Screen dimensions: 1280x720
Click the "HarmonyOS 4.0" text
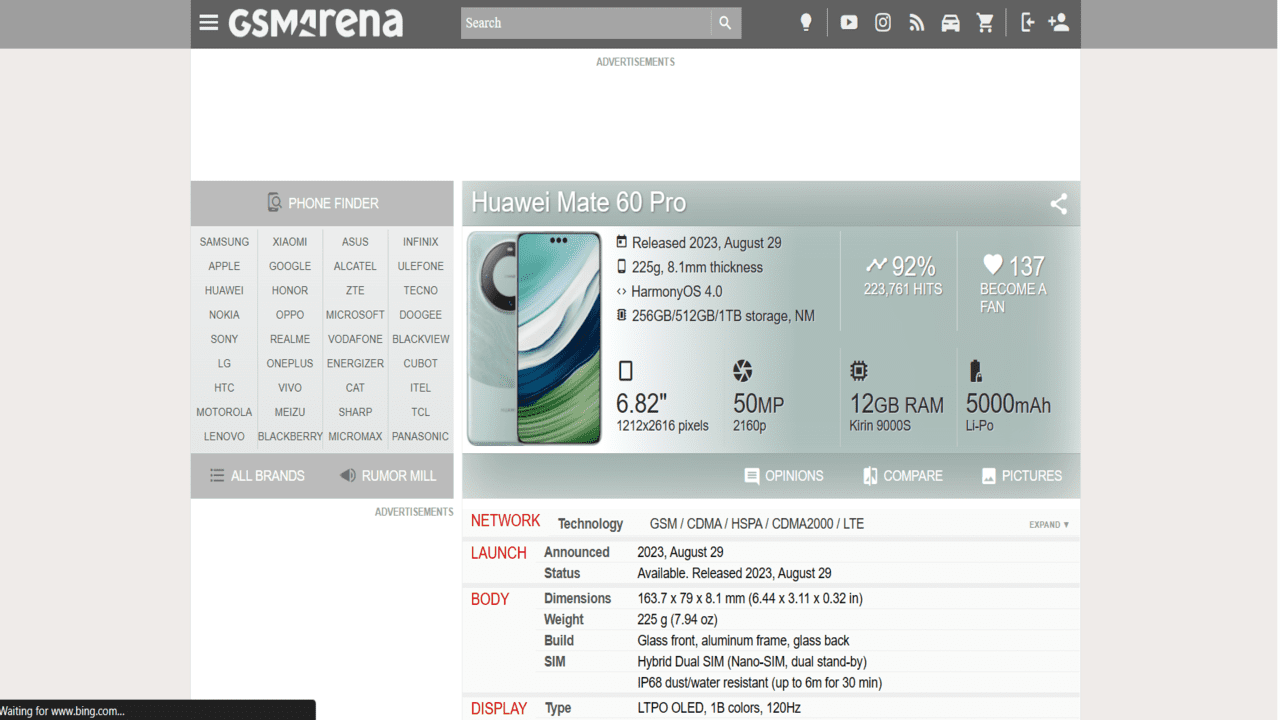point(676,292)
